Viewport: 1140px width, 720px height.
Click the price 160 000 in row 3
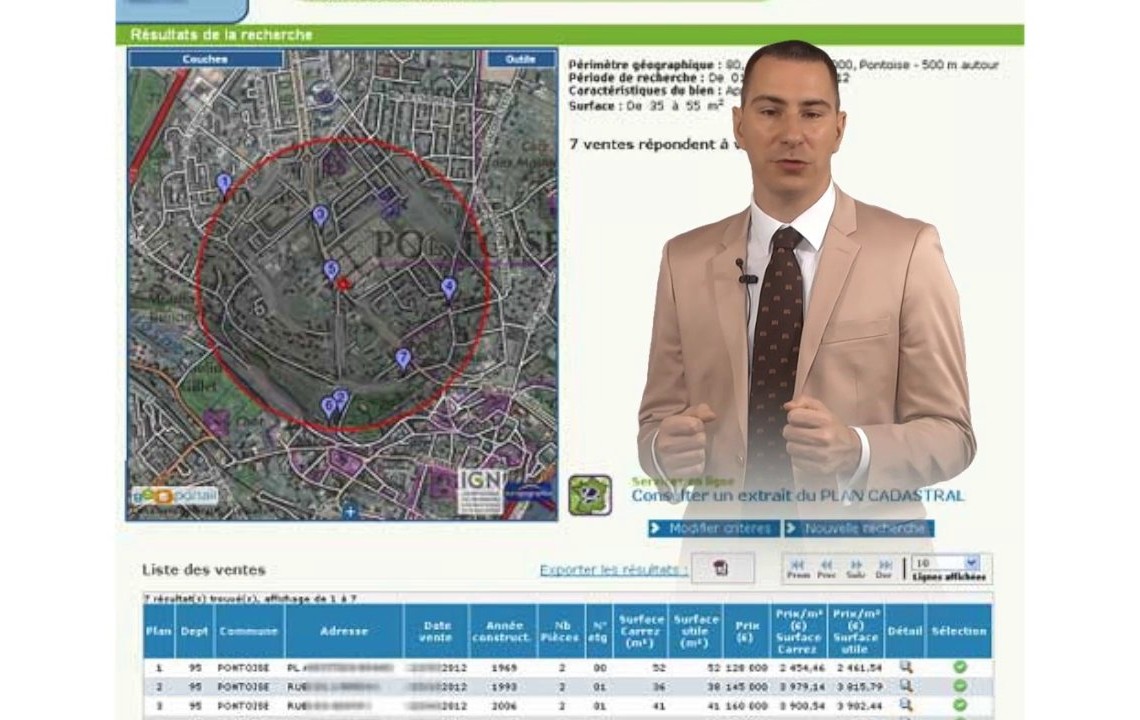[x=747, y=705]
